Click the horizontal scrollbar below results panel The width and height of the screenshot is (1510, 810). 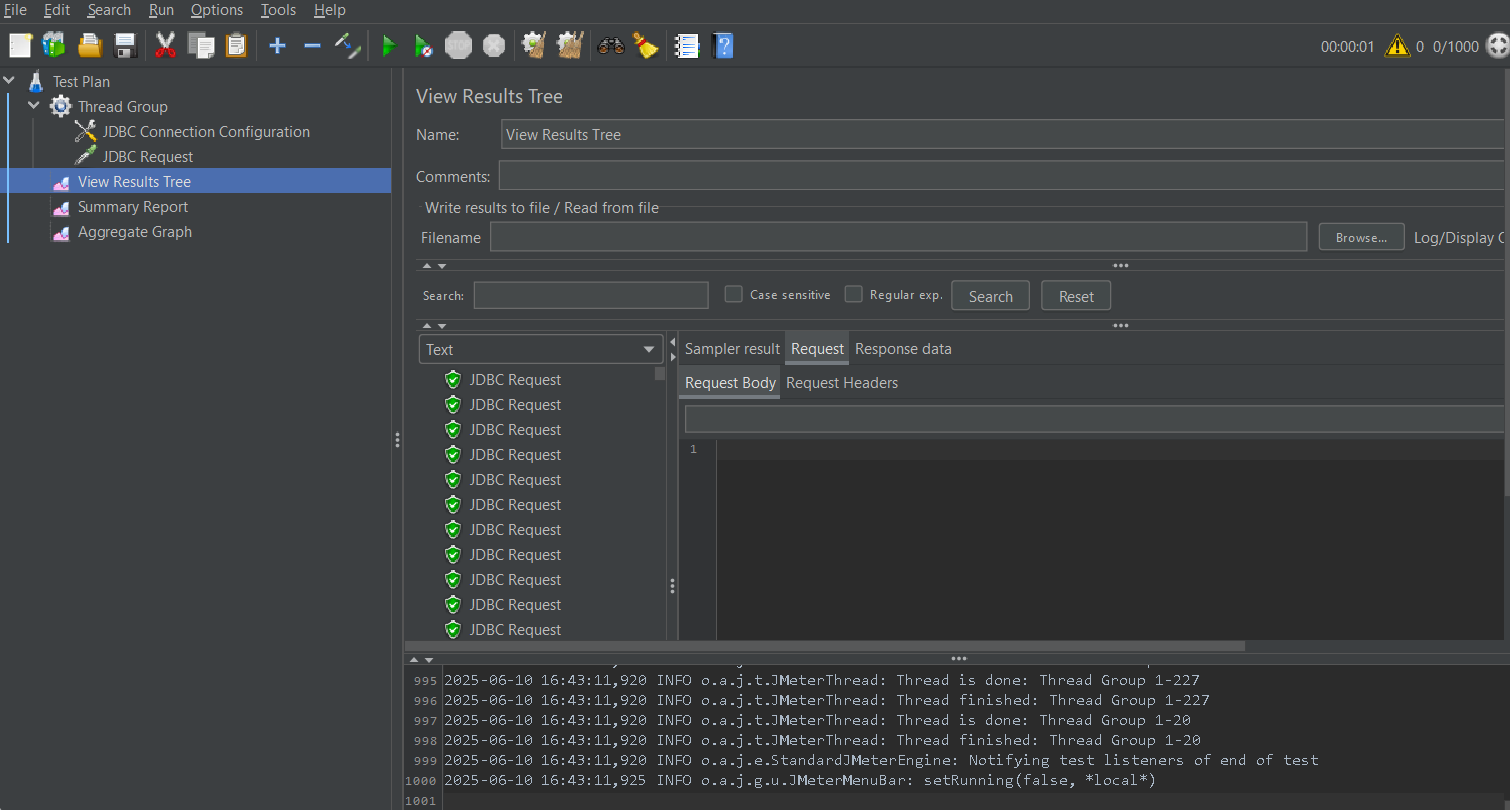coord(825,646)
